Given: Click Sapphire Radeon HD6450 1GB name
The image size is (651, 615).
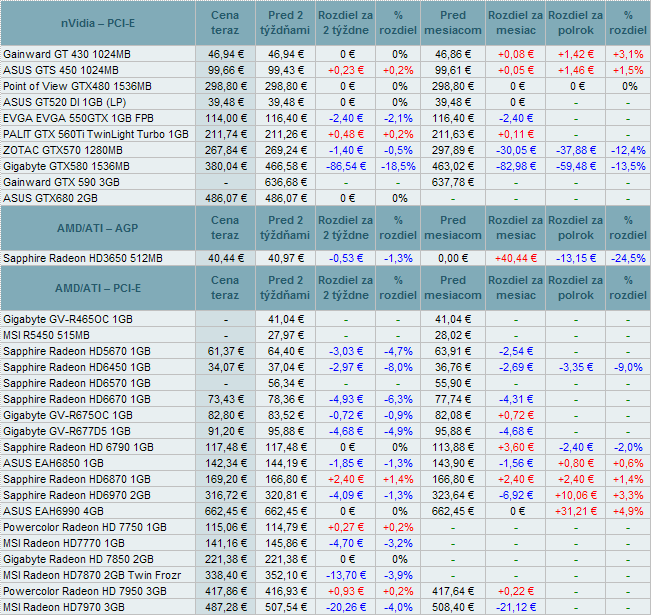Looking at the screenshot, I should 77,367.
